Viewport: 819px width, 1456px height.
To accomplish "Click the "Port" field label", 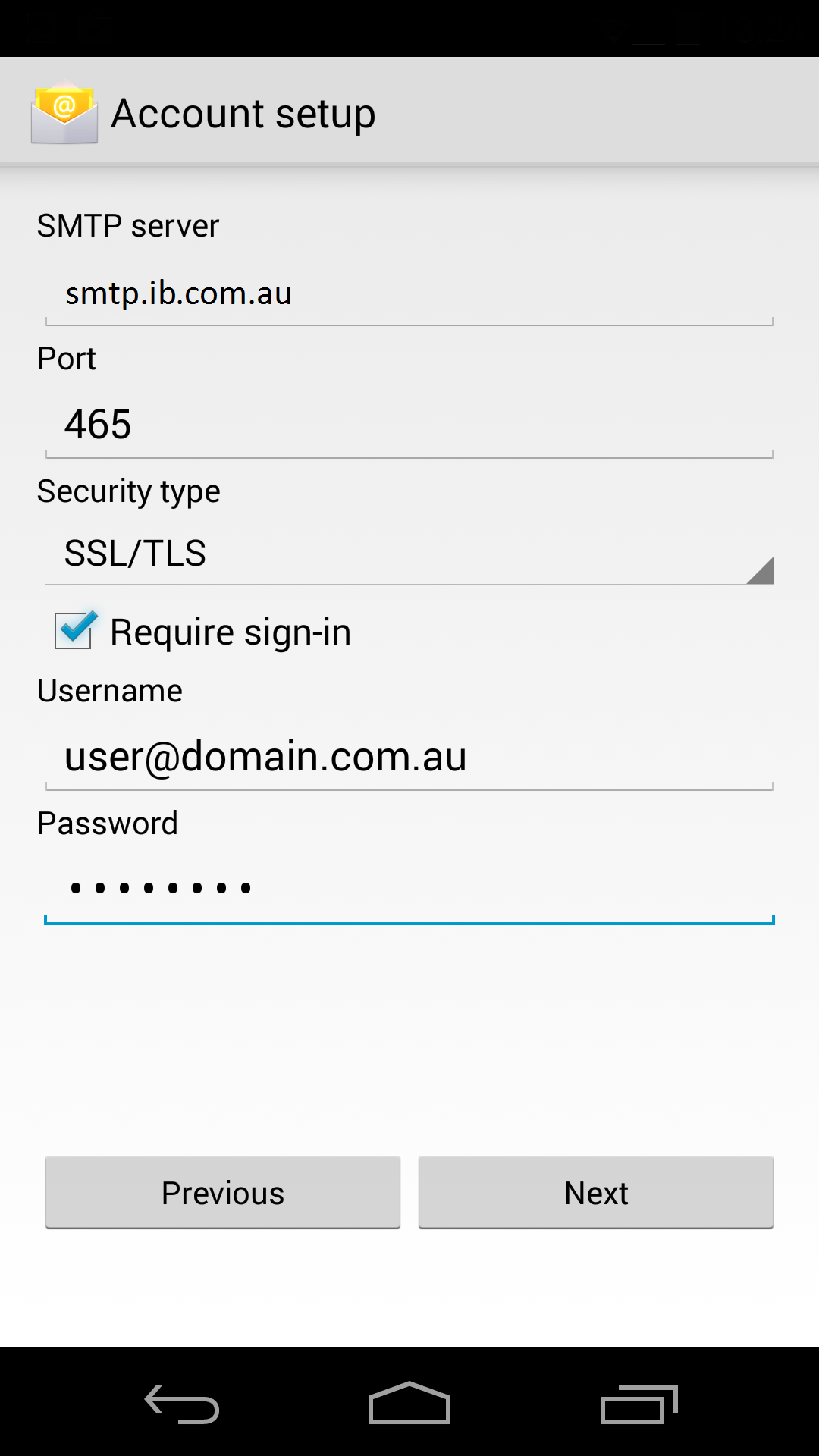I will tap(67, 359).
